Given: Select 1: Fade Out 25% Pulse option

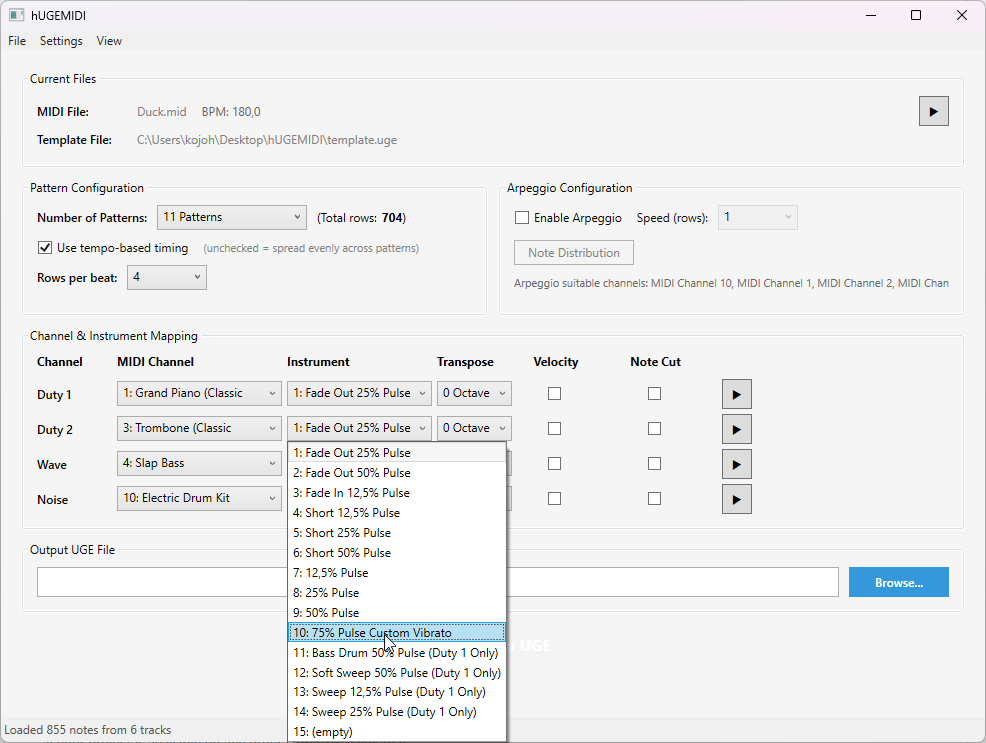Looking at the screenshot, I should 397,453.
